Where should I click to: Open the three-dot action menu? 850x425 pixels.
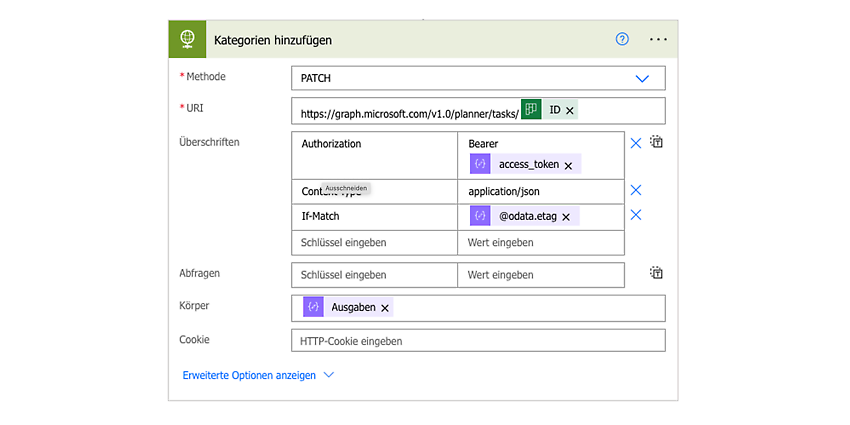click(x=658, y=40)
